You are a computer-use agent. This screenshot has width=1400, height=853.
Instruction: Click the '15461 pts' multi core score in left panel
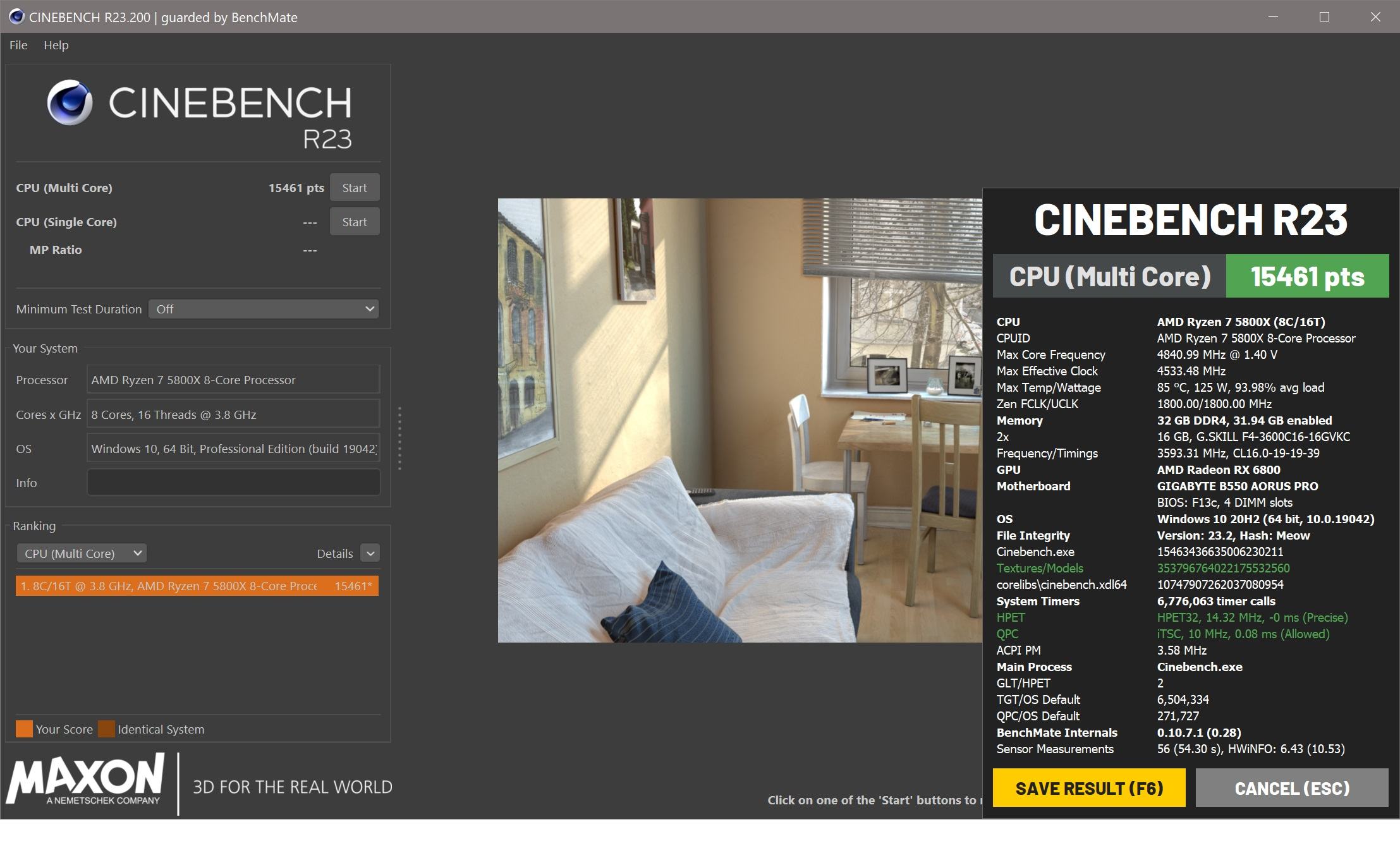point(296,188)
